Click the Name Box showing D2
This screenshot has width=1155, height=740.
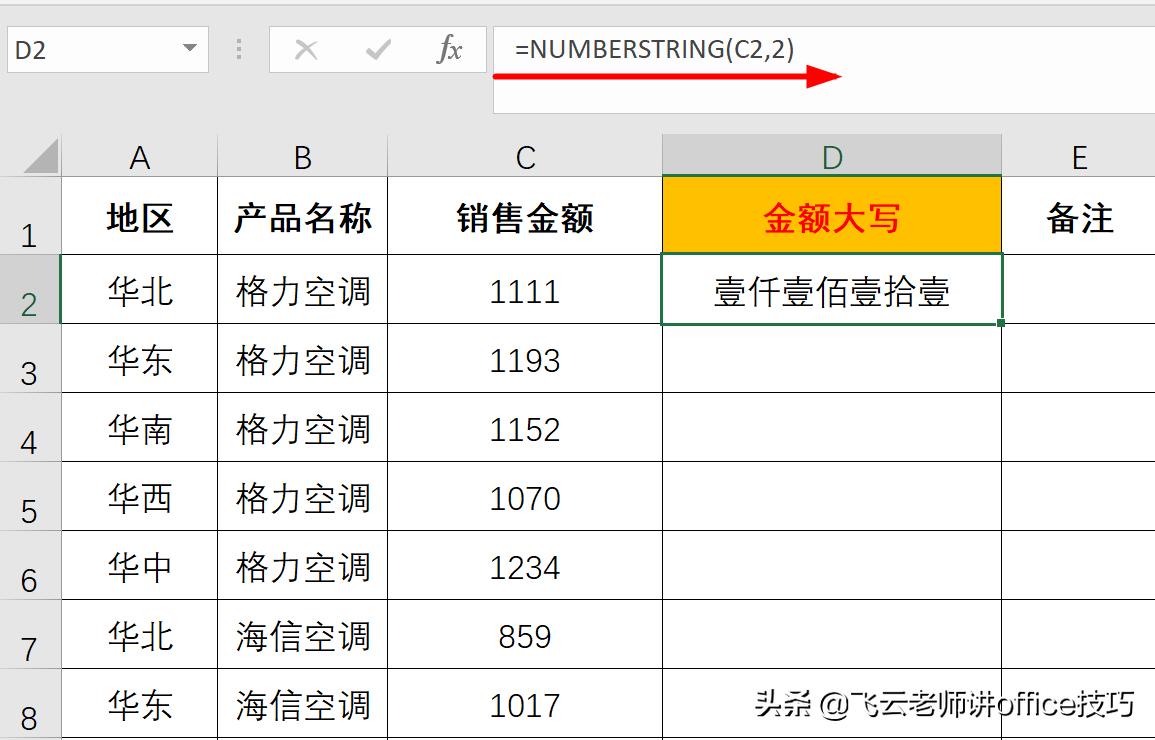[90, 49]
